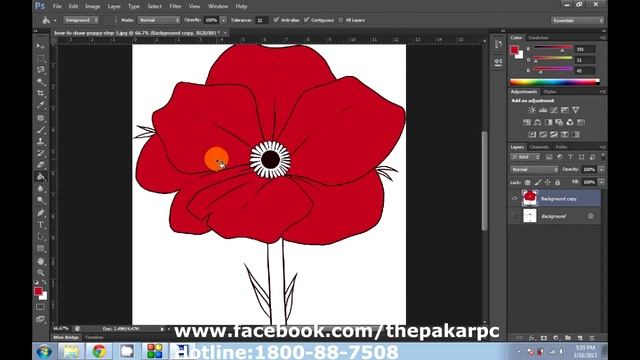Open the Image menu

coord(93,6)
